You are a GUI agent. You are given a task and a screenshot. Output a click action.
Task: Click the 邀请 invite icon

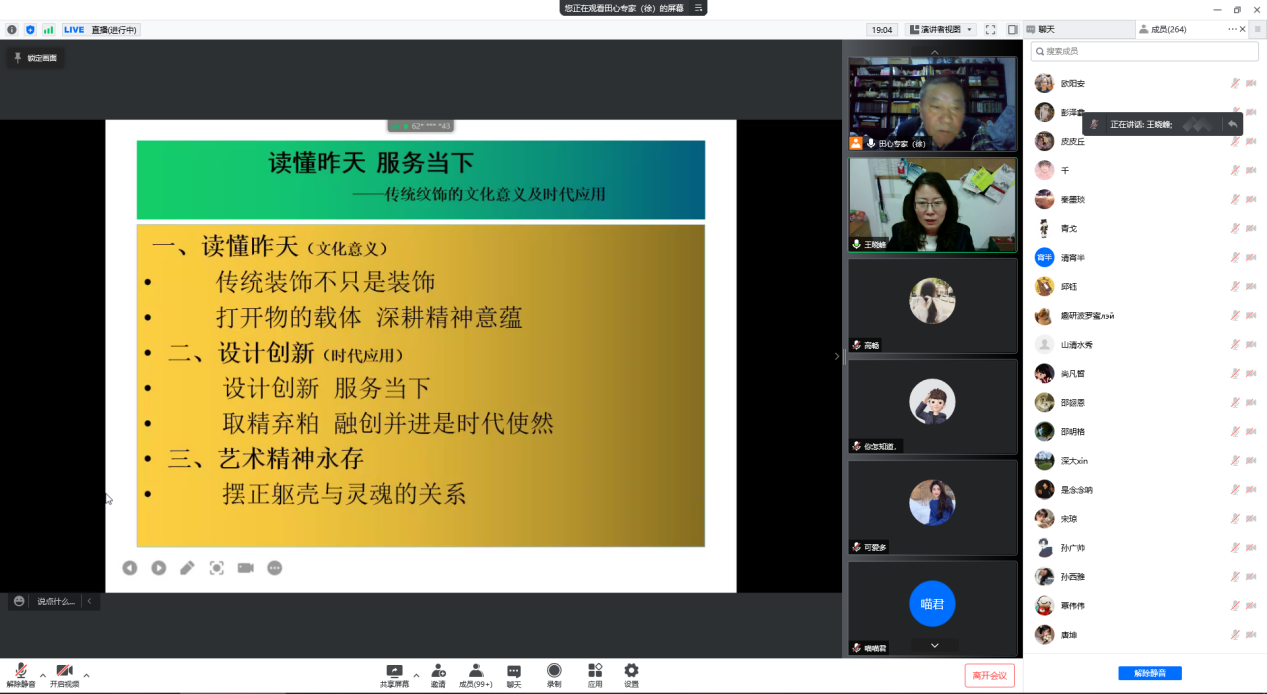tap(438, 671)
